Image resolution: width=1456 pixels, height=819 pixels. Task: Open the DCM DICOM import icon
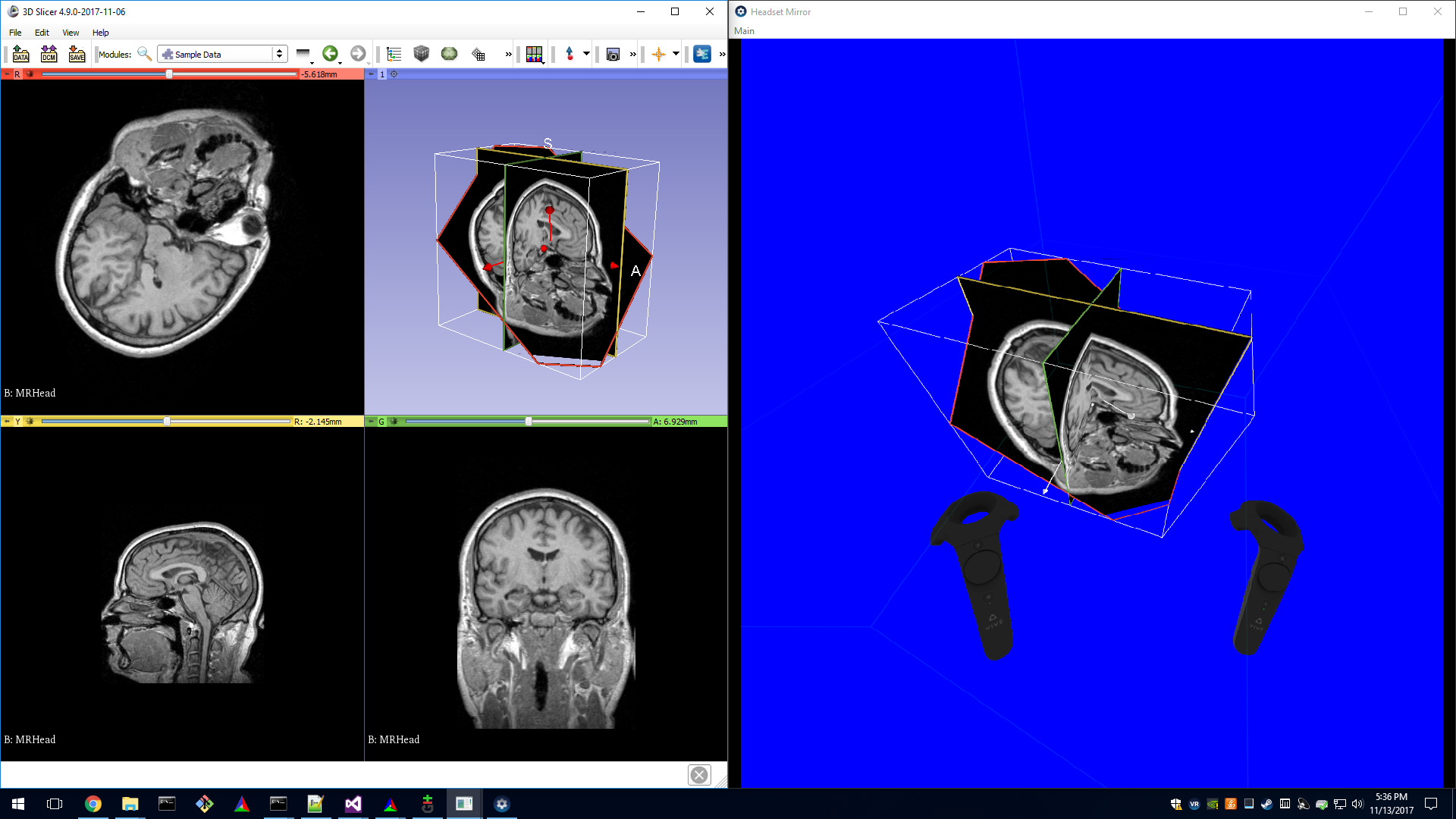pyautogui.click(x=49, y=54)
